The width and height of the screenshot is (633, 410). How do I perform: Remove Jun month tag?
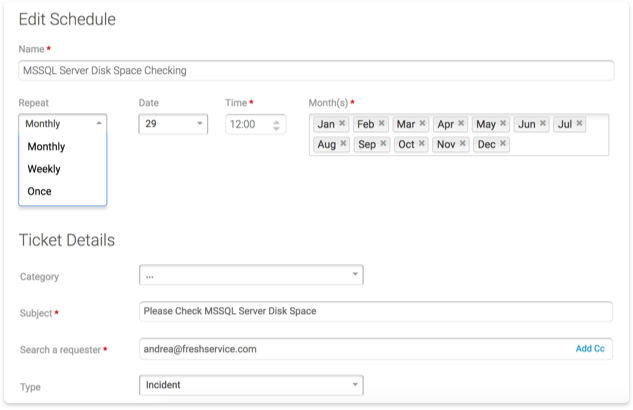(x=543, y=124)
